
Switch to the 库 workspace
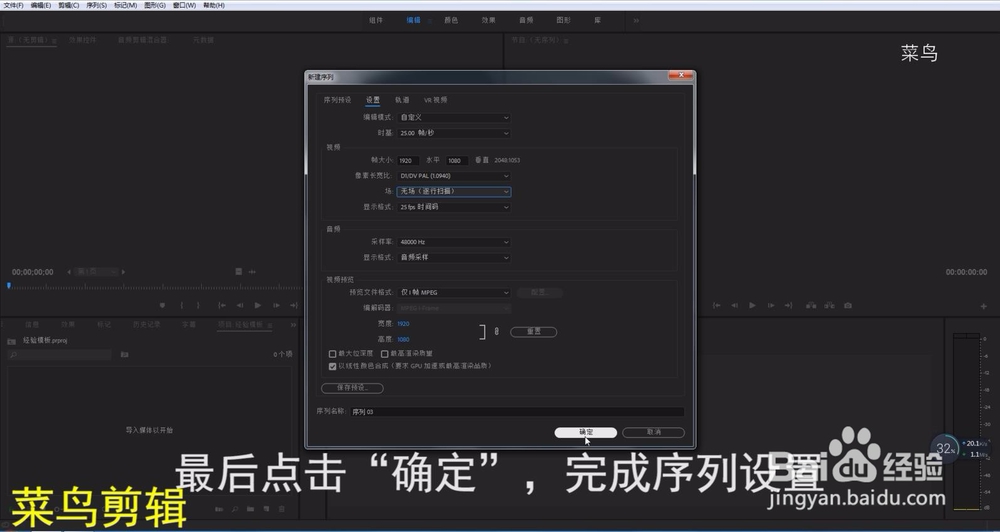click(598, 20)
